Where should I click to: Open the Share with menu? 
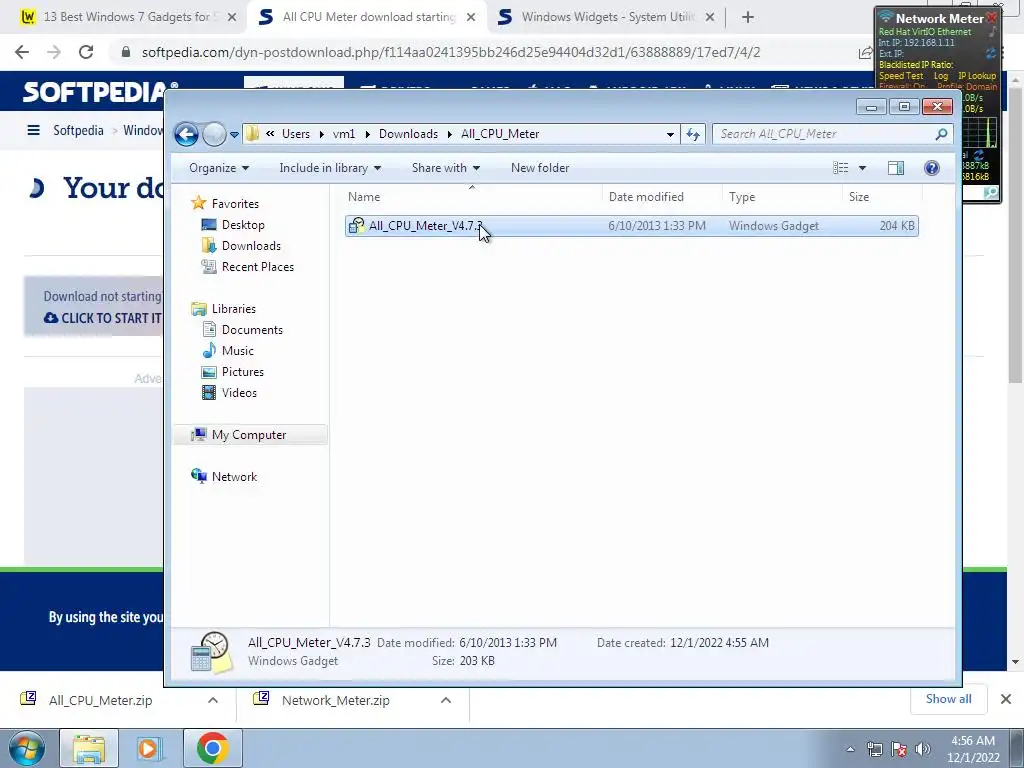(x=445, y=168)
